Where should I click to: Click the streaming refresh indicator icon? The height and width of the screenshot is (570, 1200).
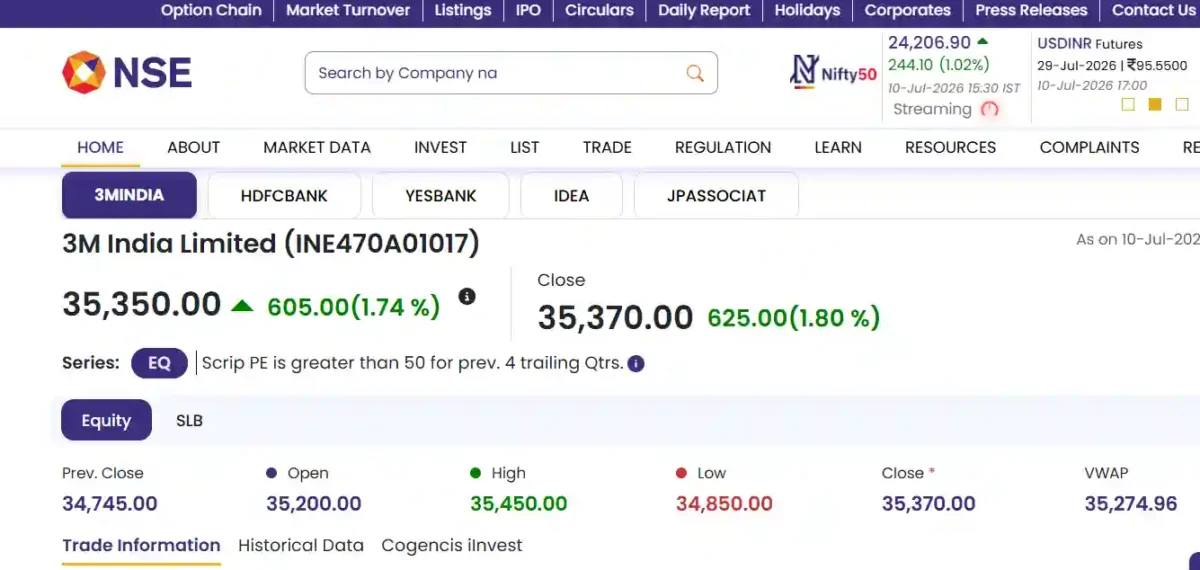click(990, 109)
